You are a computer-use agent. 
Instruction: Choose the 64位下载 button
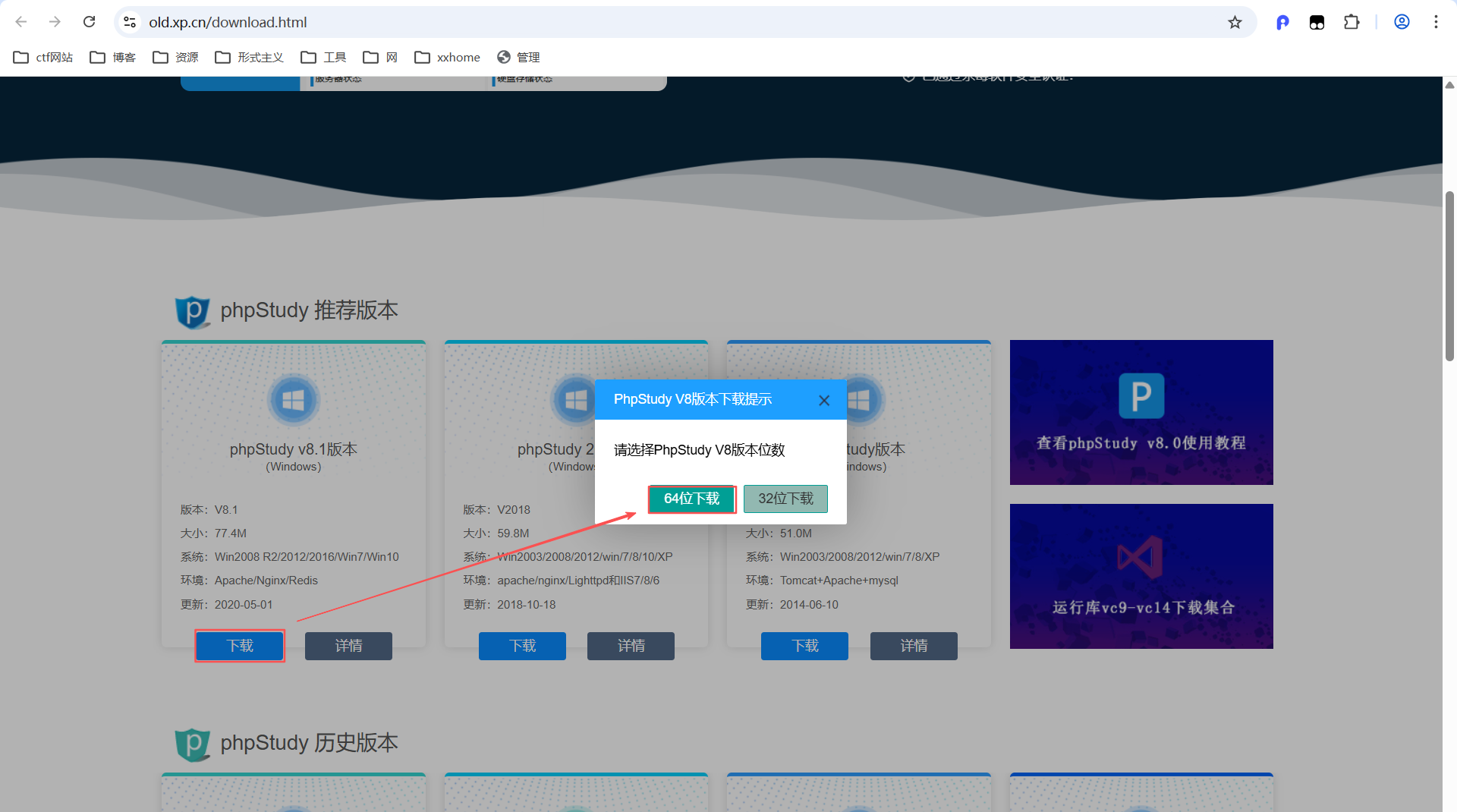coord(691,499)
